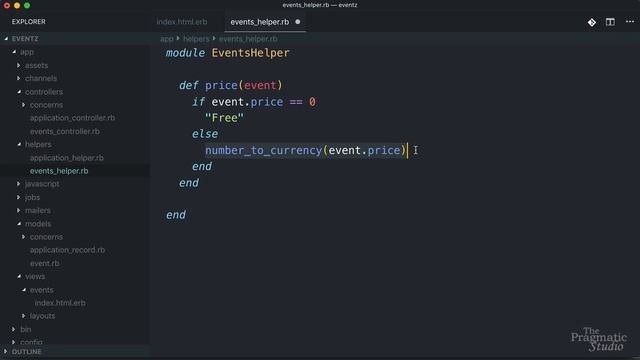Open application_helper.rb file

click(x=67, y=158)
